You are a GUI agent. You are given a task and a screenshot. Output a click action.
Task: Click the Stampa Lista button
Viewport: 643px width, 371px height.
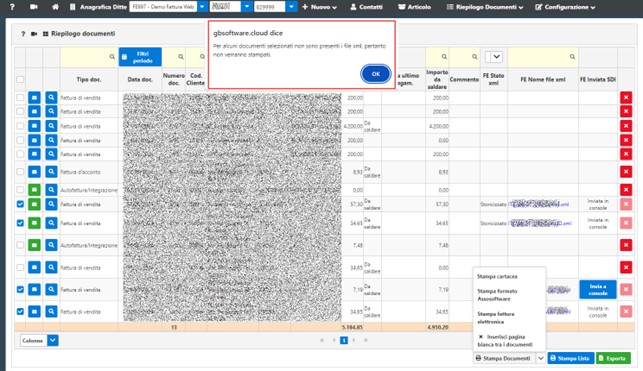click(571, 358)
